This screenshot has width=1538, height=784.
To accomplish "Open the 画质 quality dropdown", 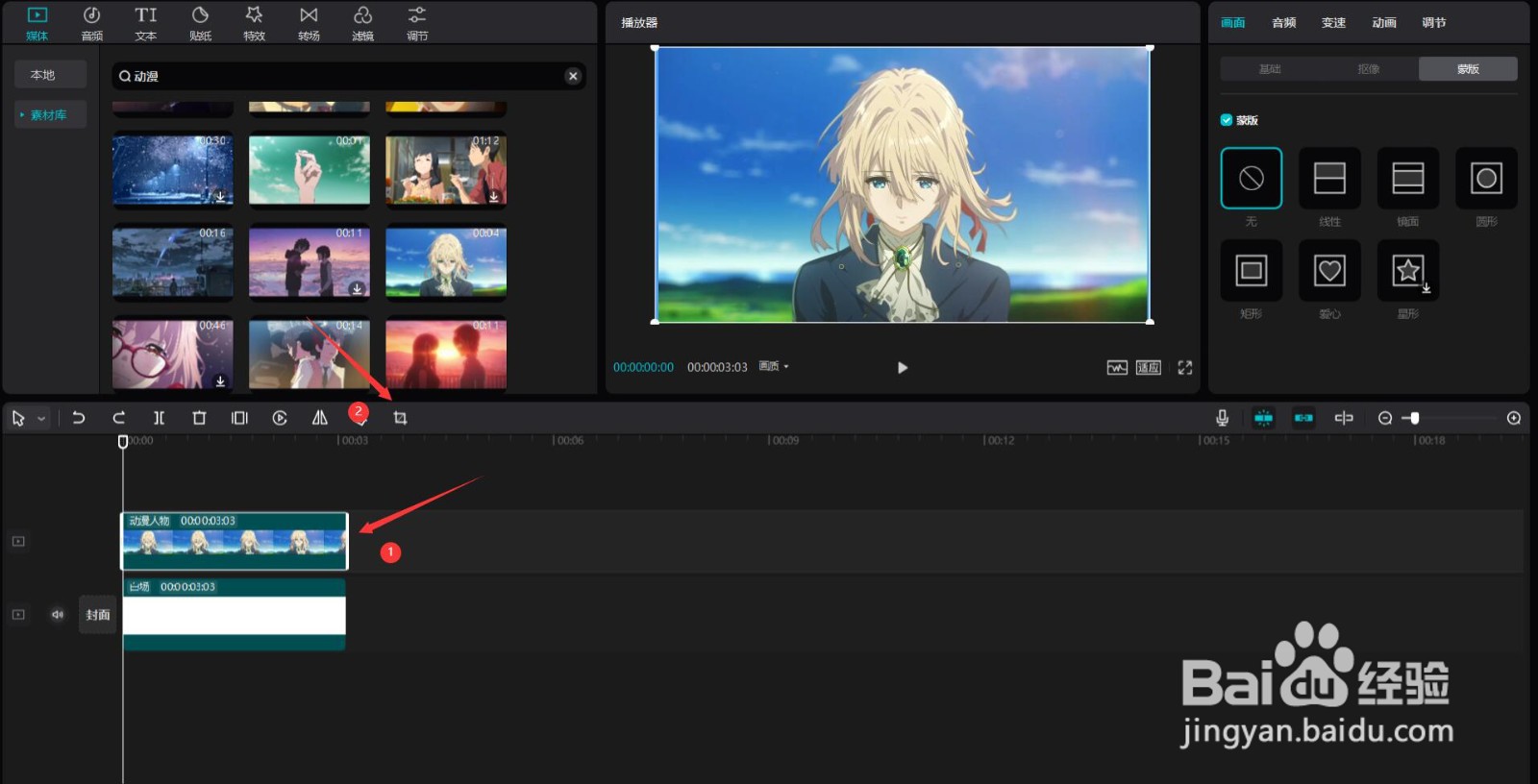I will click(774, 366).
